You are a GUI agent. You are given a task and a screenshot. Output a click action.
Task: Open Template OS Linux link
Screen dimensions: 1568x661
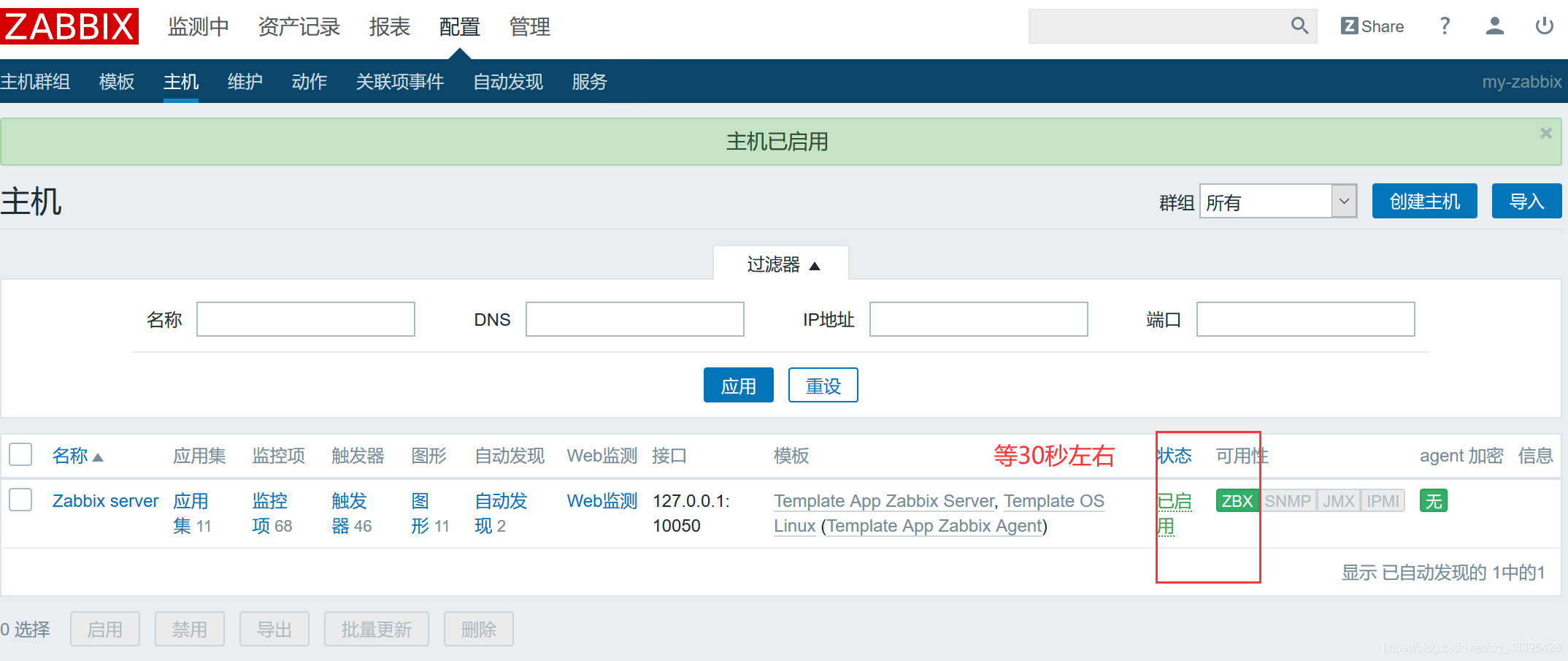coord(1053,501)
